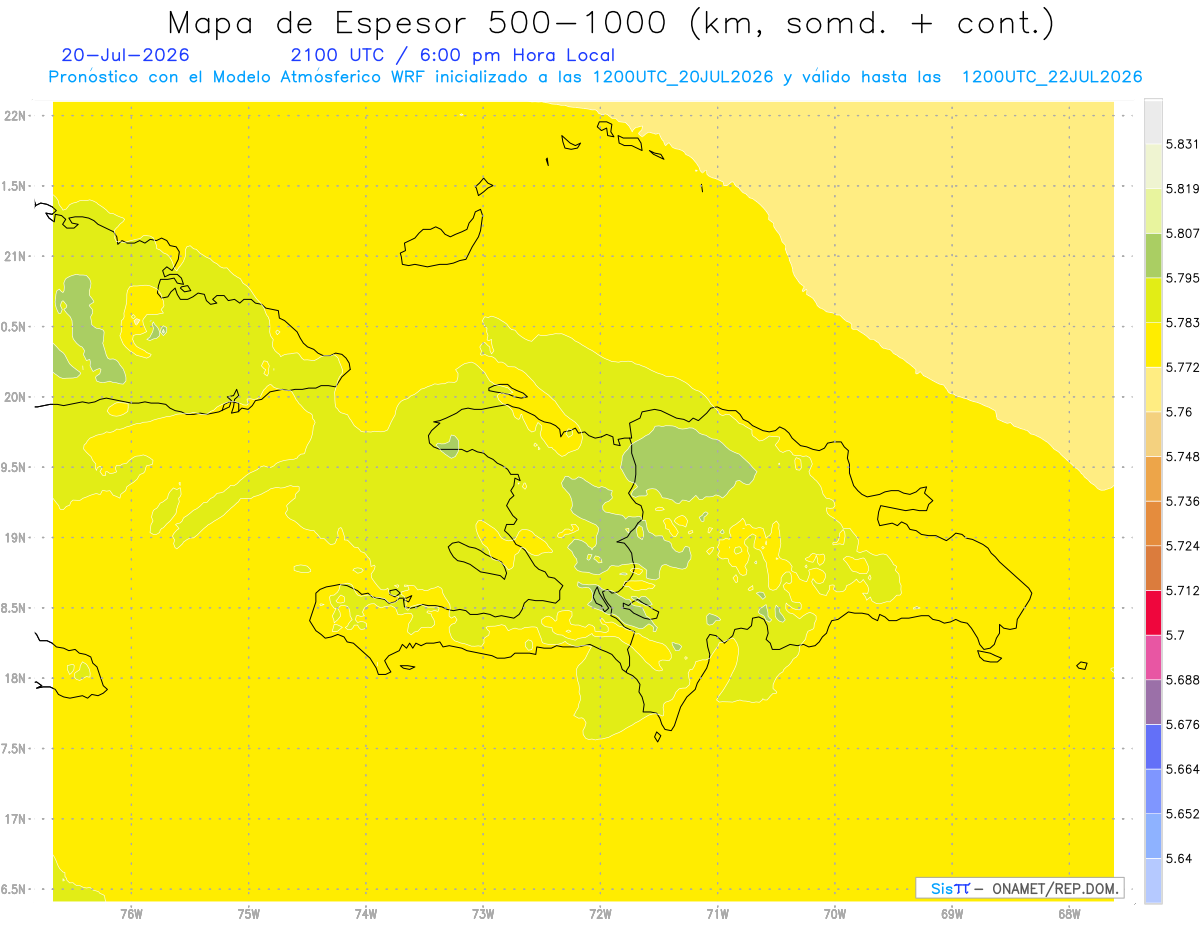The width and height of the screenshot is (1200, 927).
Task: Select the bright yellow legend swatch below 5.783
Action: pyautogui.click(x=1153, y=344)
